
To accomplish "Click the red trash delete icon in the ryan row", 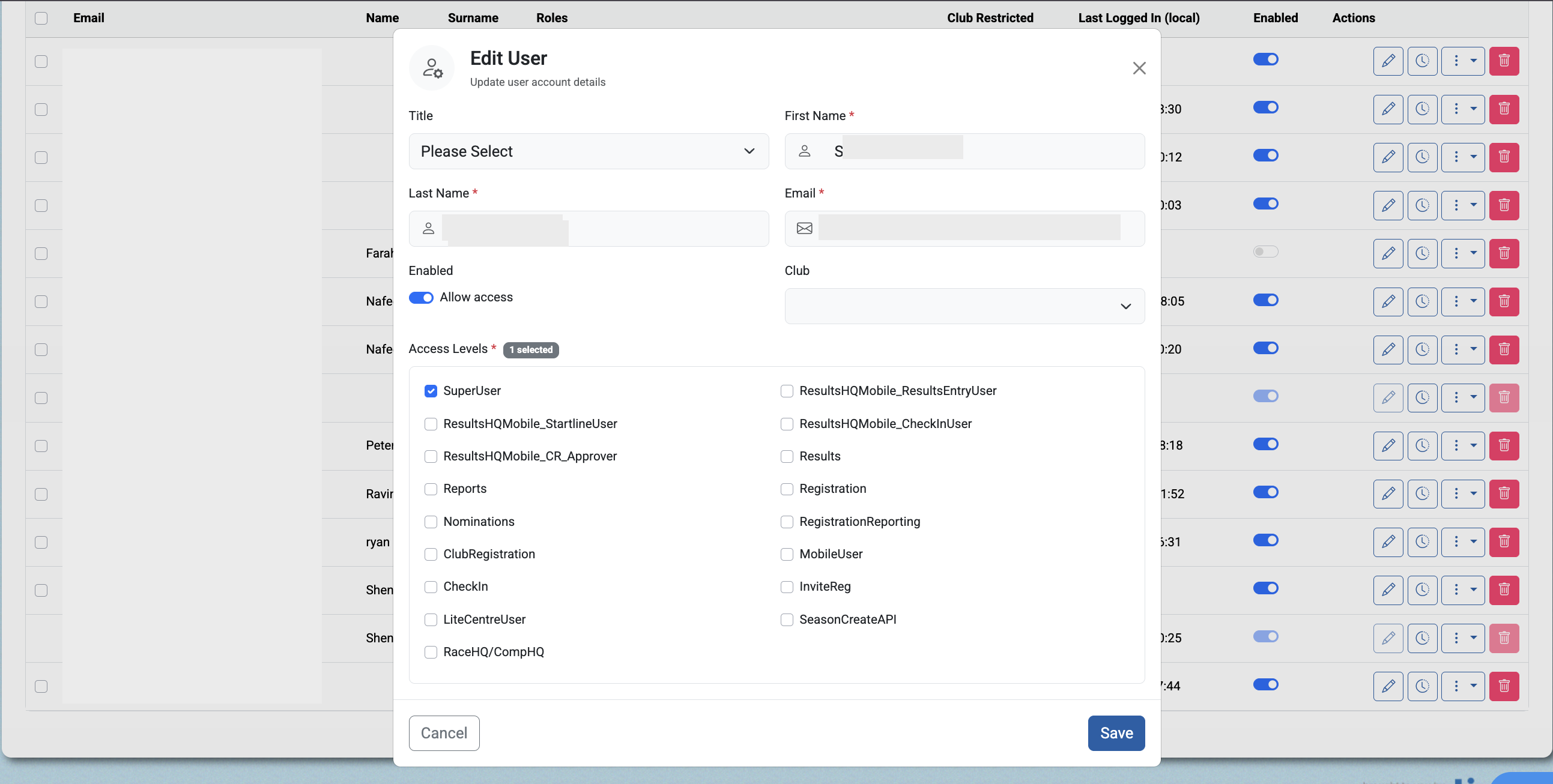I will coord(1504,541).
